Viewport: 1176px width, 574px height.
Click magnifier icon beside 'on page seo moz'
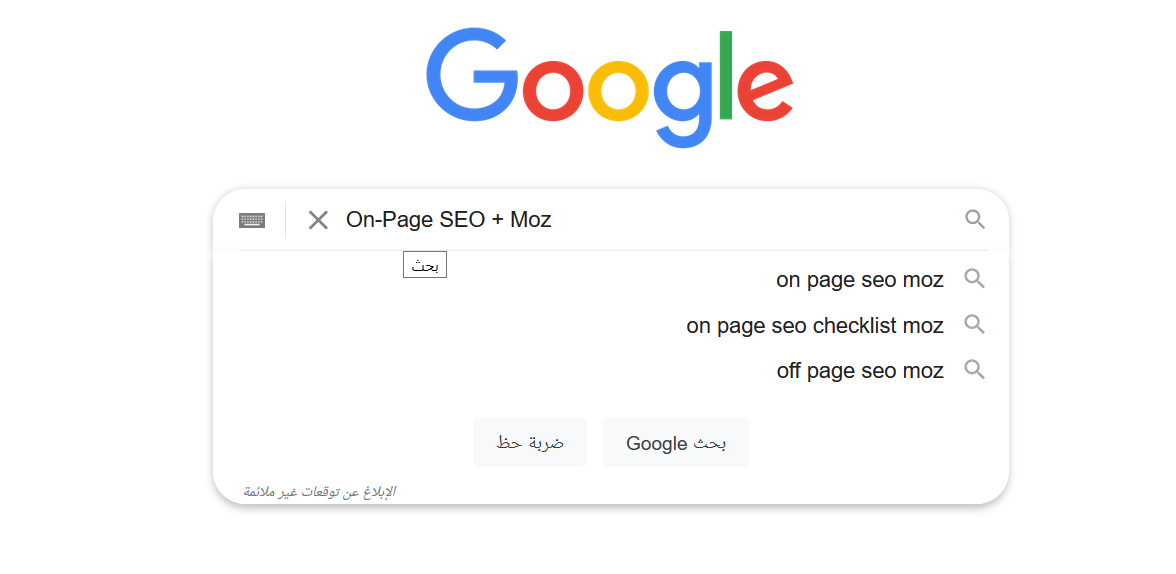click(x=975, y=279)
